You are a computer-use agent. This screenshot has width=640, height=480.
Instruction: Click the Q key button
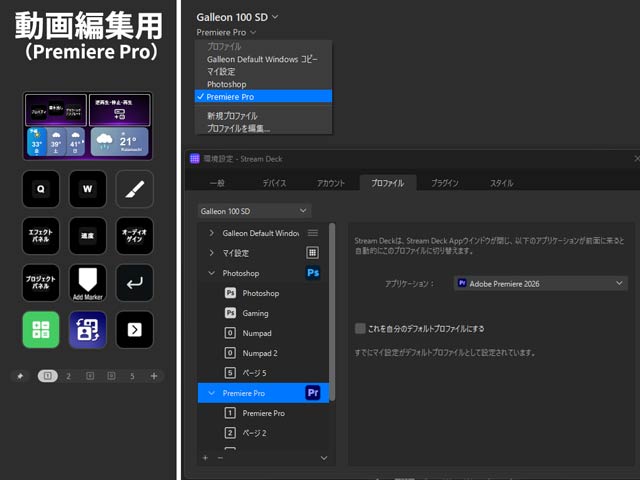click(41, 189)
